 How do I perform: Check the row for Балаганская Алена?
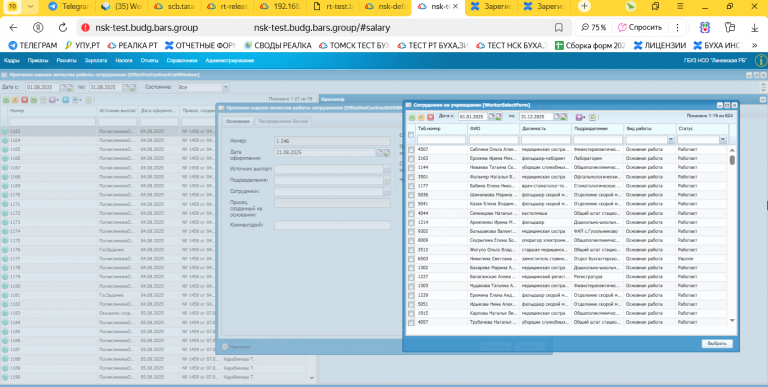click(411, 277)
